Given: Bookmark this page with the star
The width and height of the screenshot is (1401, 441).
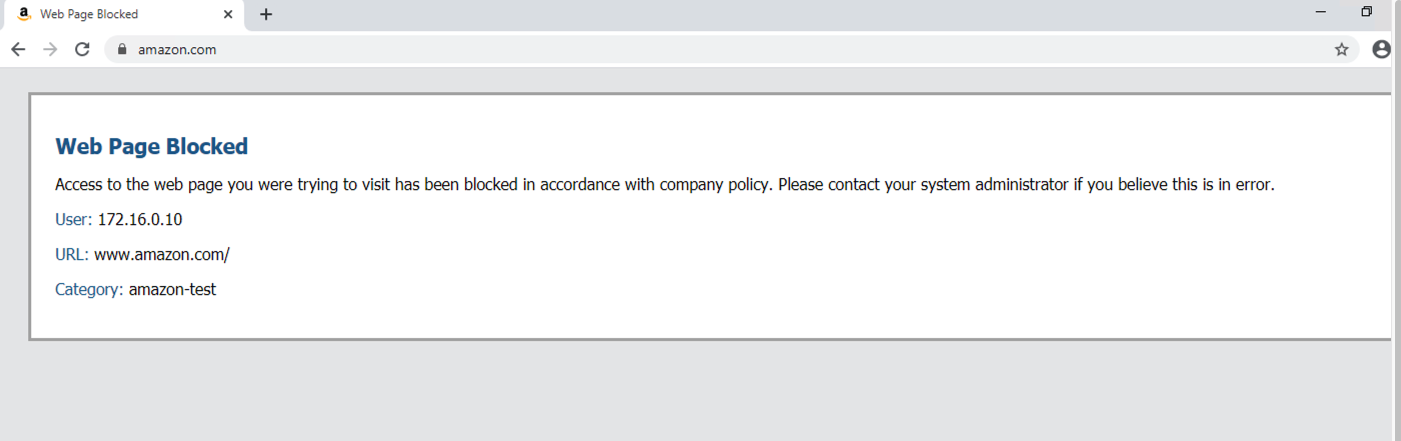Looking at the screenshot, I should [x=1342, y=49].
